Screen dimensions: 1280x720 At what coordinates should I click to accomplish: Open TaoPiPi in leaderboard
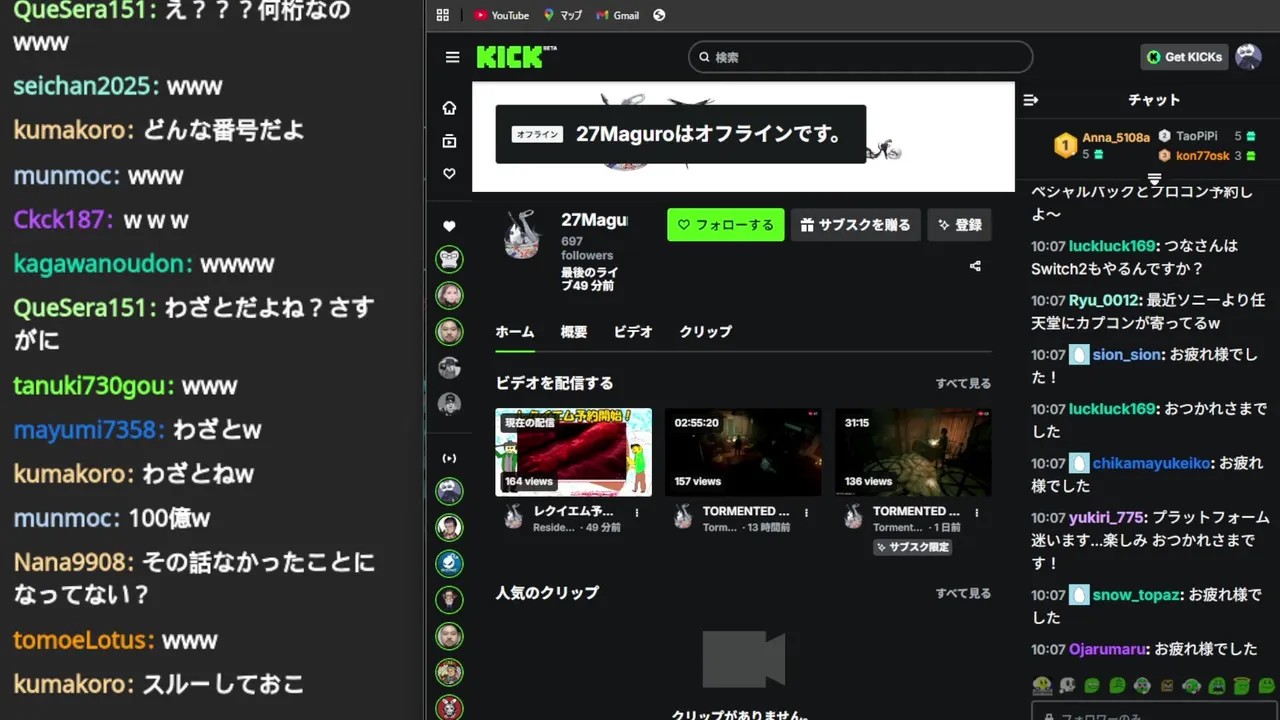(x=1196, y=136)
